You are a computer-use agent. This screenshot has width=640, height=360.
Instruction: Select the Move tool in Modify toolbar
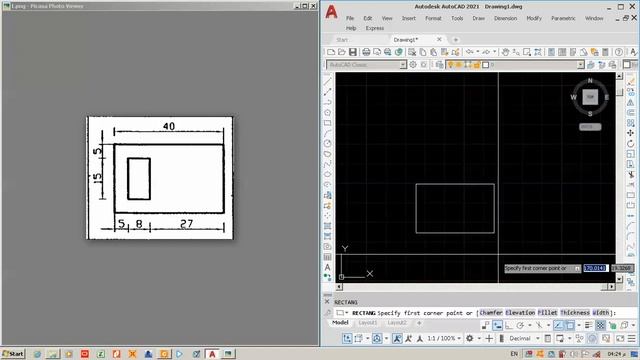(x=631, y=133)
